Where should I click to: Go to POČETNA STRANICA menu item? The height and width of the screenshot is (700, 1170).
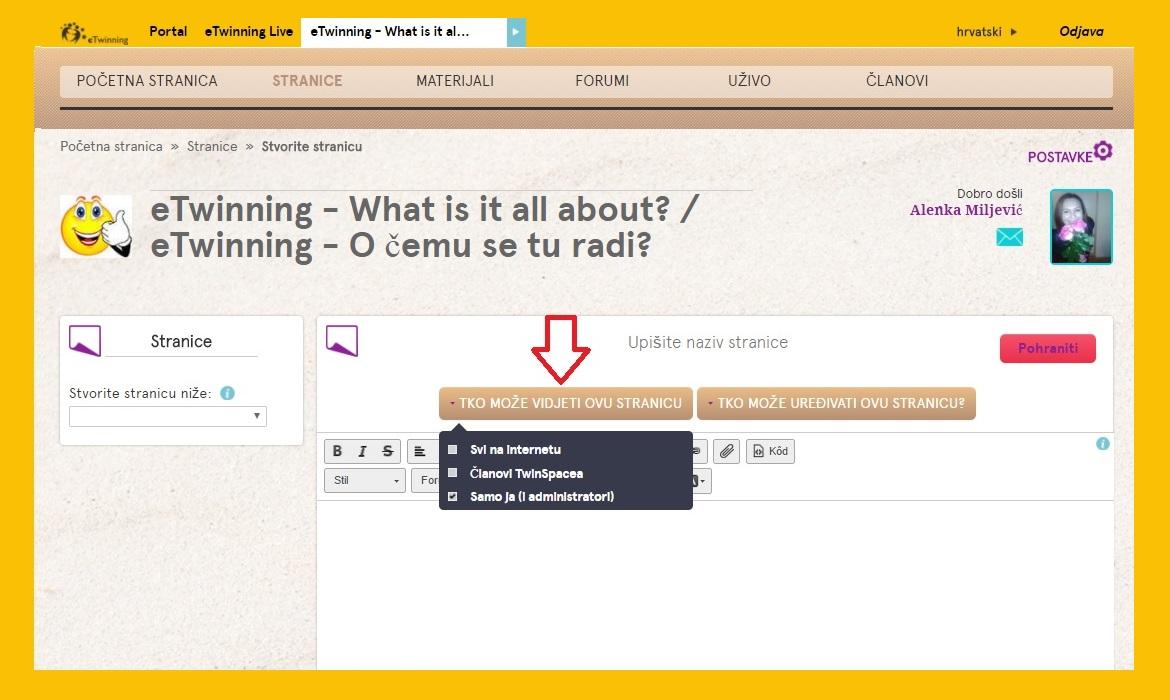pos(147,81)
